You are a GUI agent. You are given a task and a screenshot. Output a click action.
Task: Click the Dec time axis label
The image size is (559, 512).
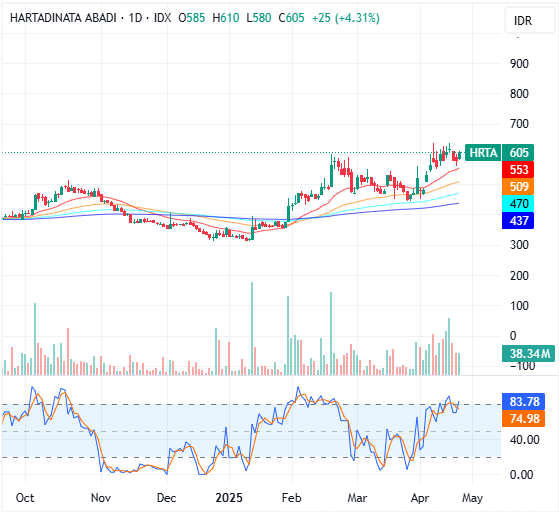(166, 497)
